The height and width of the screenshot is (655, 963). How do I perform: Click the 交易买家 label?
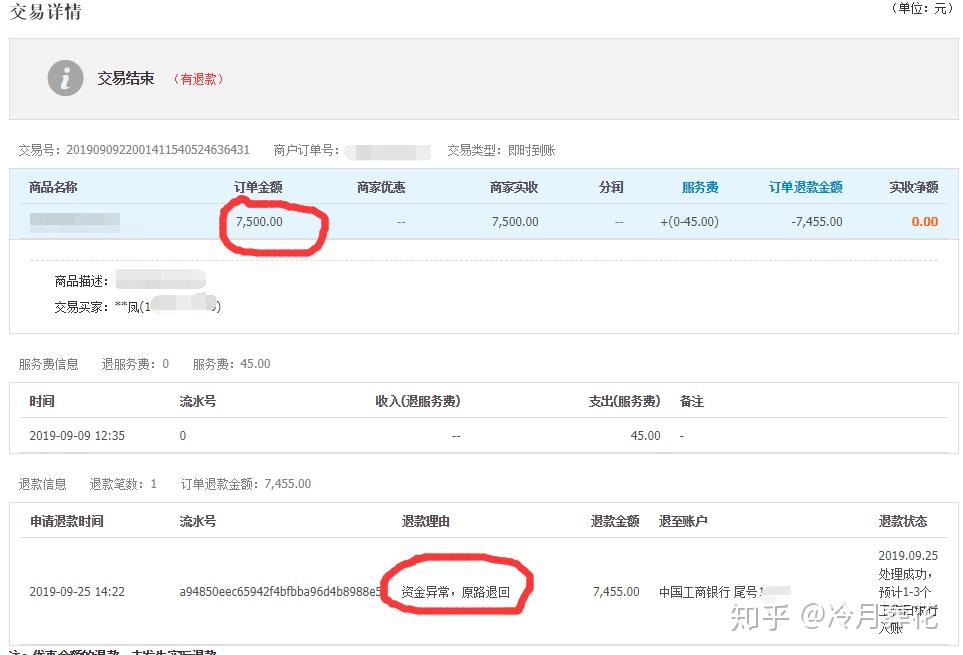[x=81, y=307]
